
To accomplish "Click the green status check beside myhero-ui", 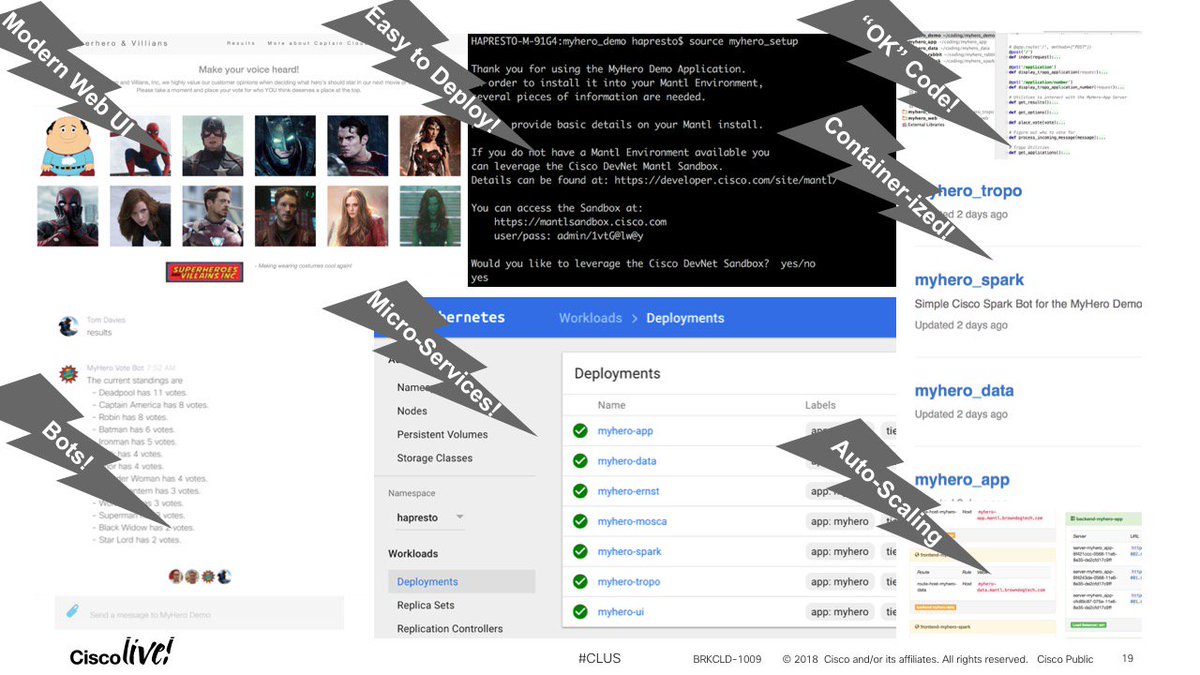I will (x=580, y=611).
